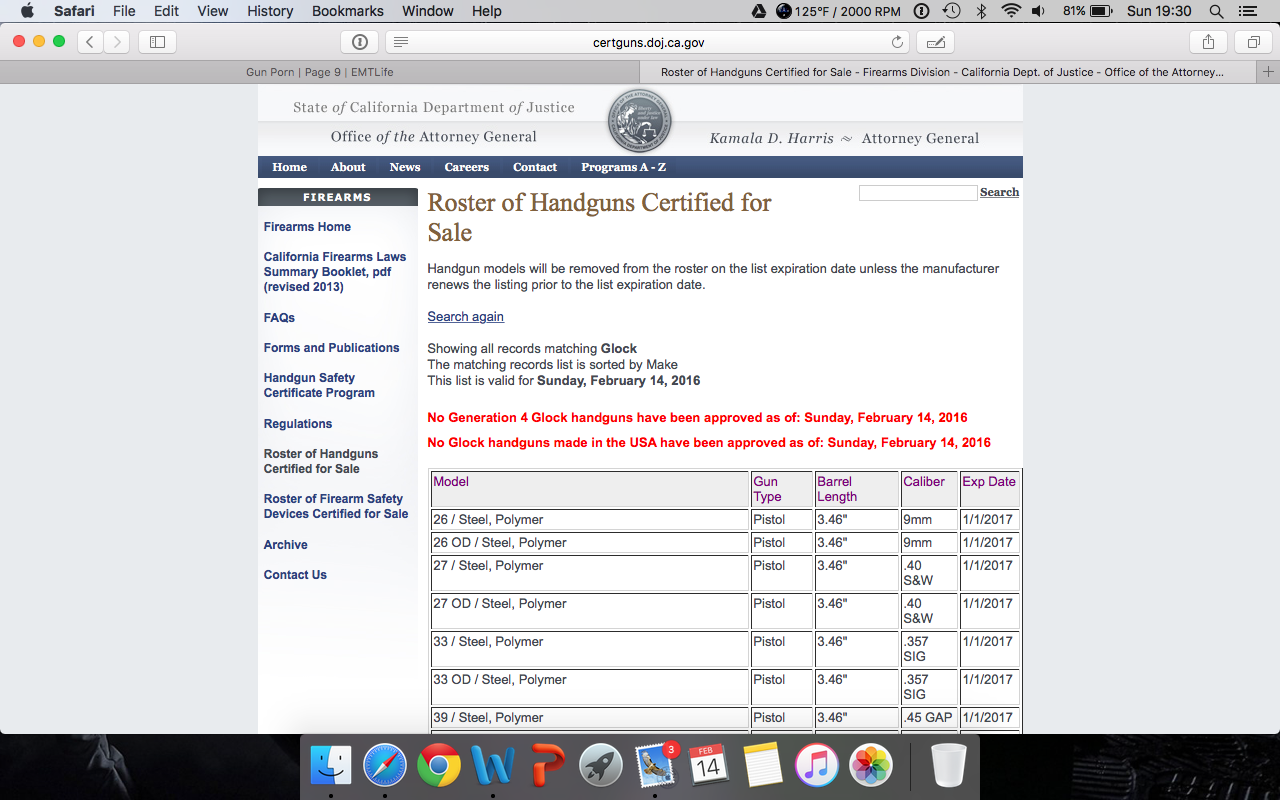
Task: Launch Google Chrome from the Dock
Action: (x=439, y=766)
